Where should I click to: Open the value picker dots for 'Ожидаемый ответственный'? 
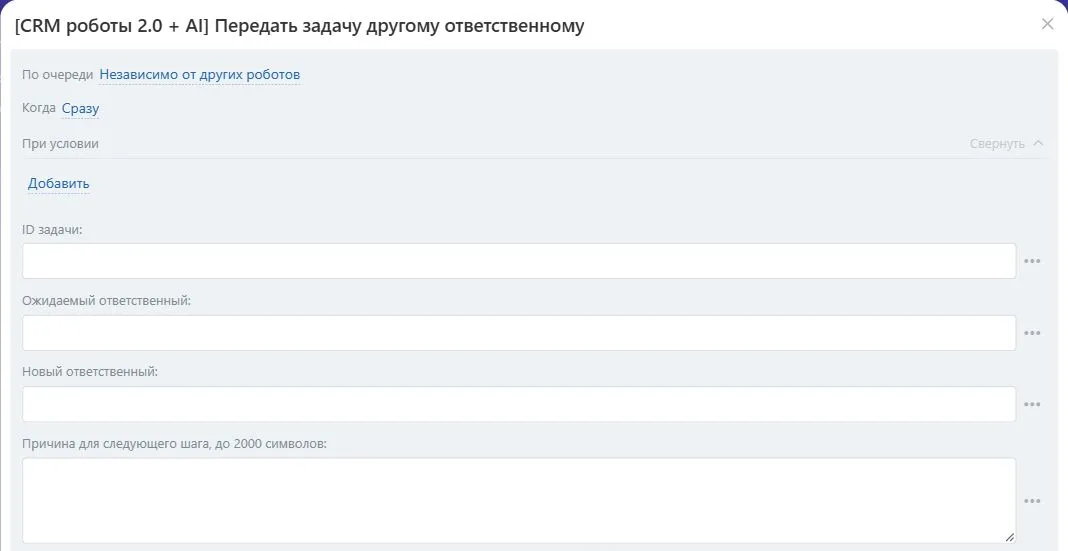click(x=1032, y=333)
